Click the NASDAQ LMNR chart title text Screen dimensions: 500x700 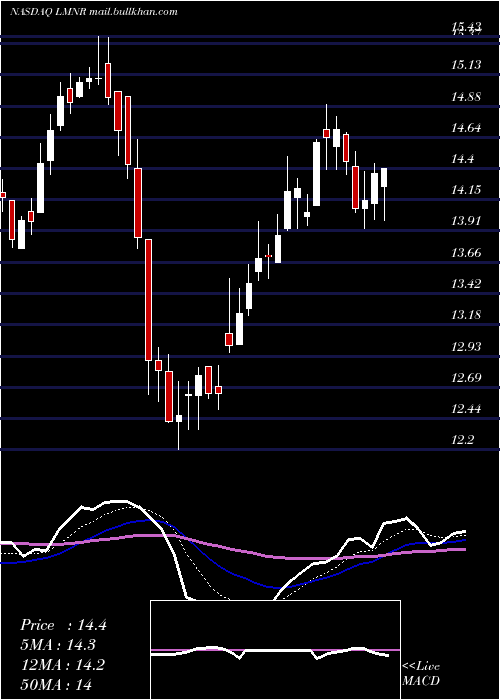(93, 12)
